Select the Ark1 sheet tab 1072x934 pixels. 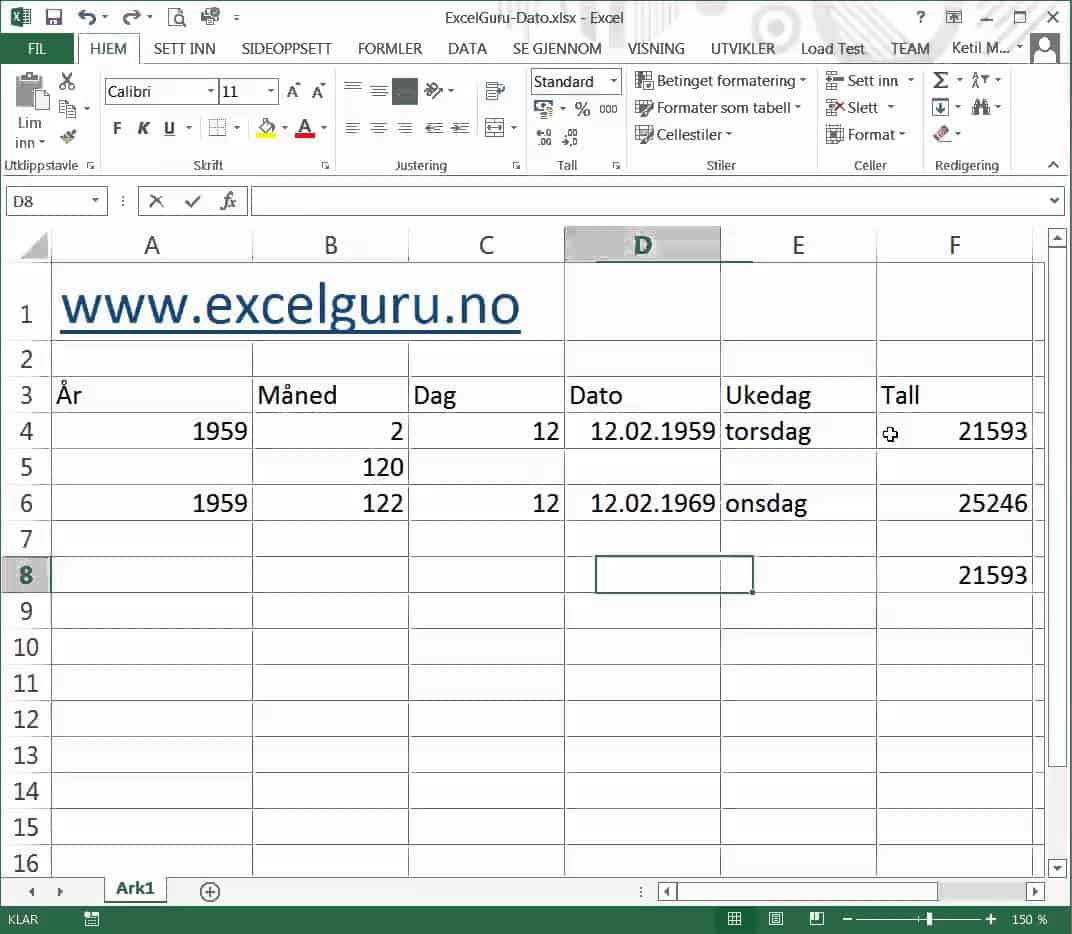tap(135, 890)
